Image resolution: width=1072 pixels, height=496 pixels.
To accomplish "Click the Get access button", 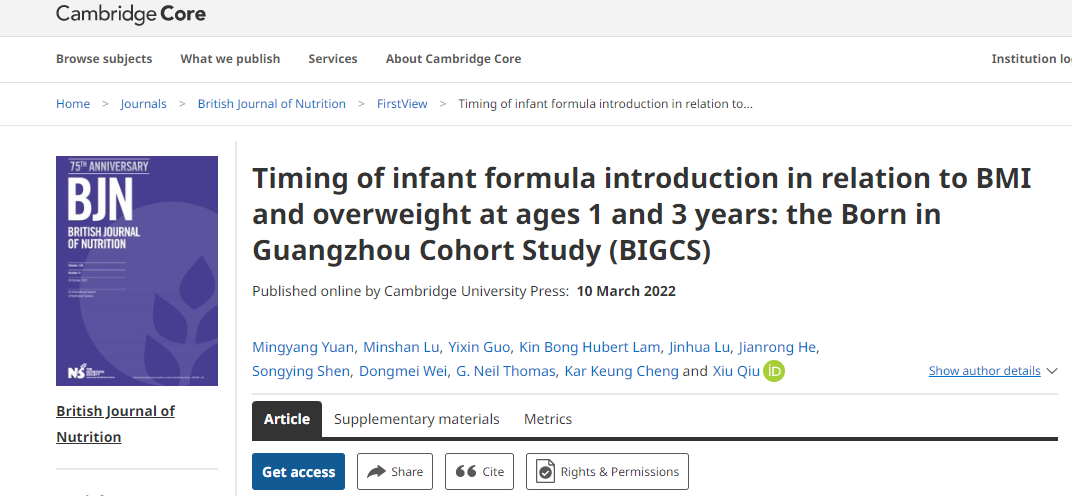I will click(299, 471).
